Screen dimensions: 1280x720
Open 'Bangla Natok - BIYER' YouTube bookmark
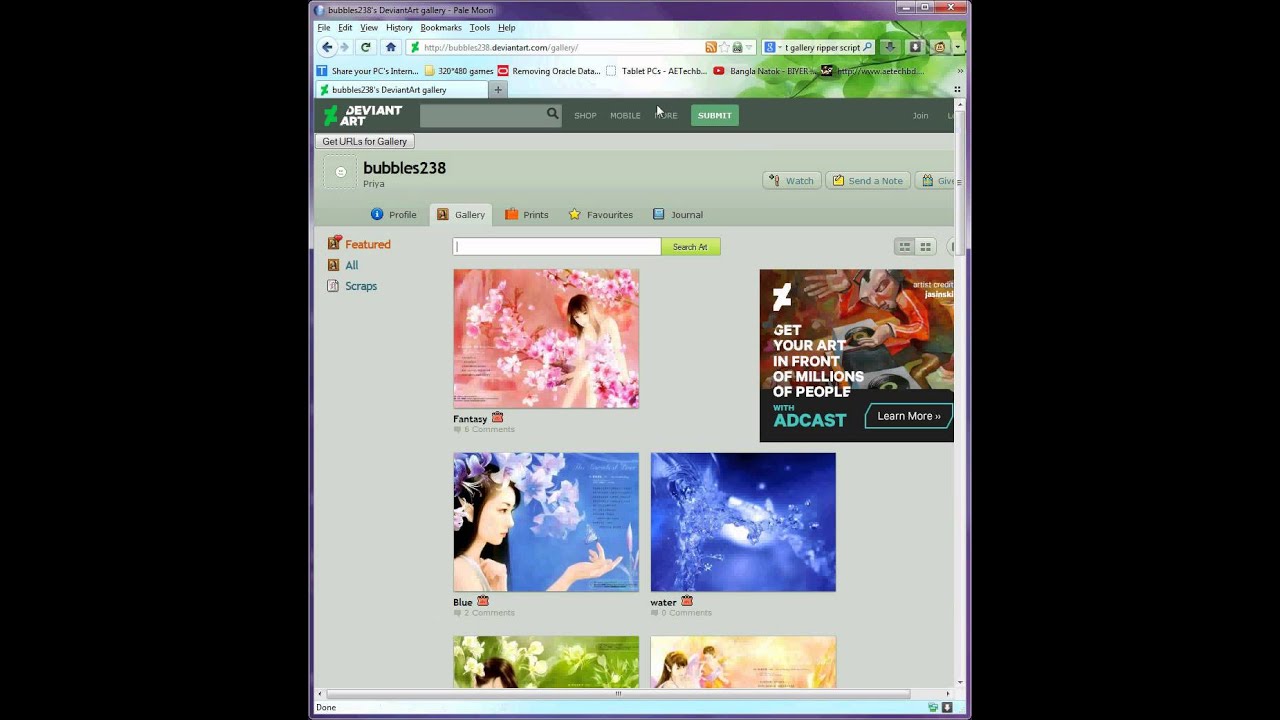coord(765,71)
